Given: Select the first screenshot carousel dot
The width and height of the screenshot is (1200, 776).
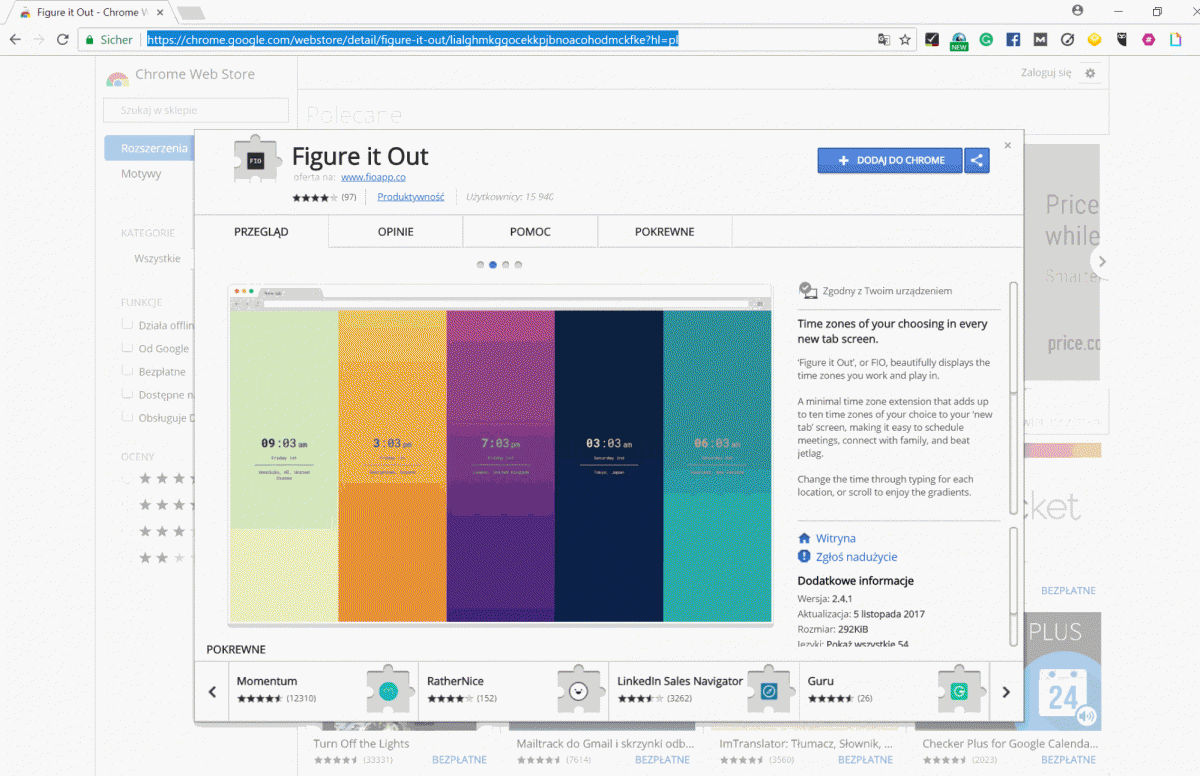Looking at the screenshot, I should tap(481, 265).
